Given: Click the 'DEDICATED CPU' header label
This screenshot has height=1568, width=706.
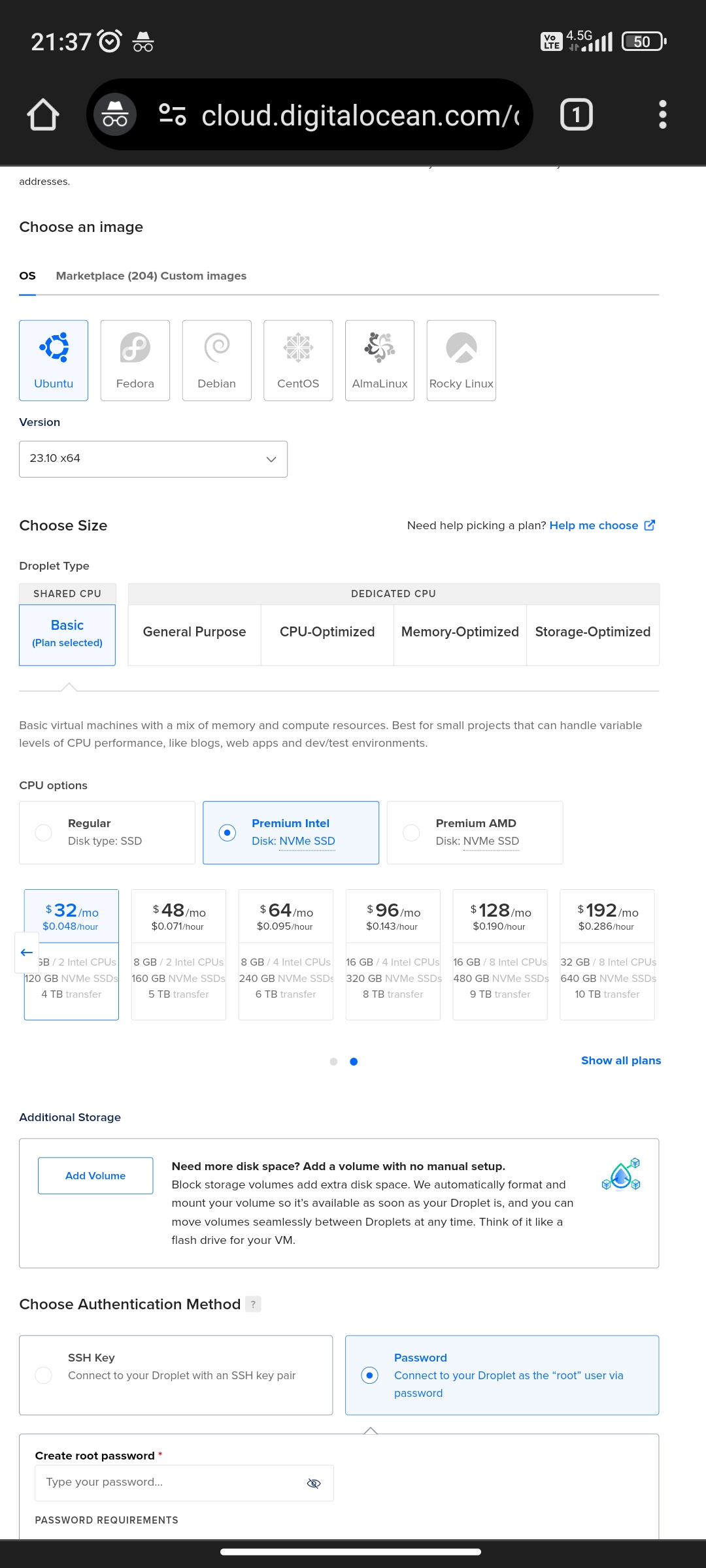Looking at the screenshot, I should pos(394,594).
